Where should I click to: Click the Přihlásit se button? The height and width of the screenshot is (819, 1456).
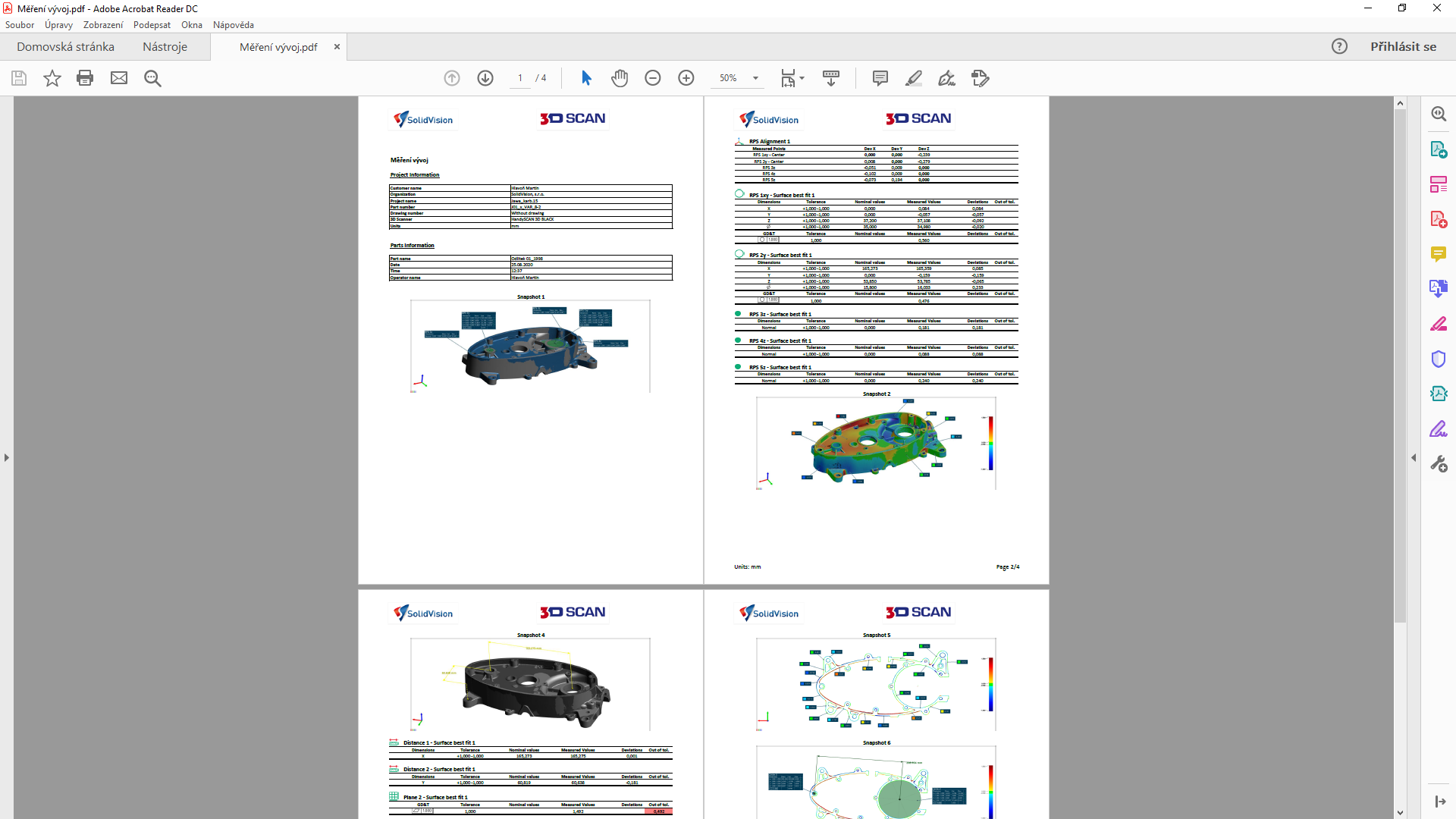[1403, 47]
